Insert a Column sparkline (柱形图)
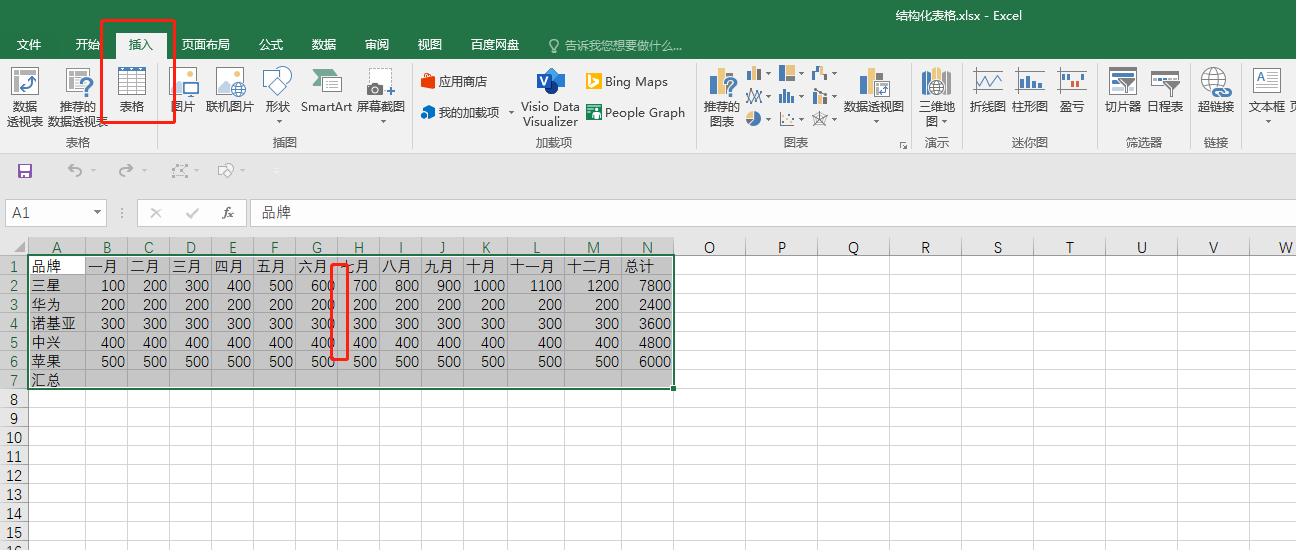The width and height of the screenshot is (1296, 550). pyautogui.click(x=1029, y=90)
